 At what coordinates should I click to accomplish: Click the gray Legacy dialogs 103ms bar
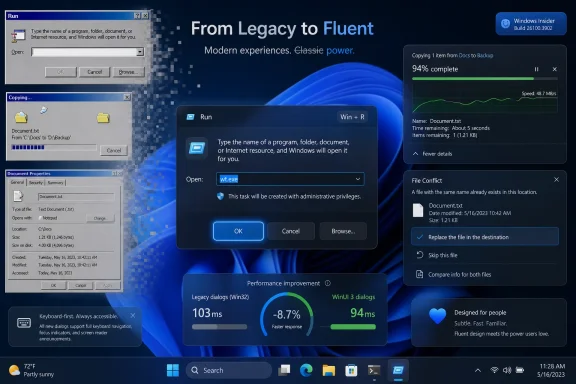coord(219,327)
